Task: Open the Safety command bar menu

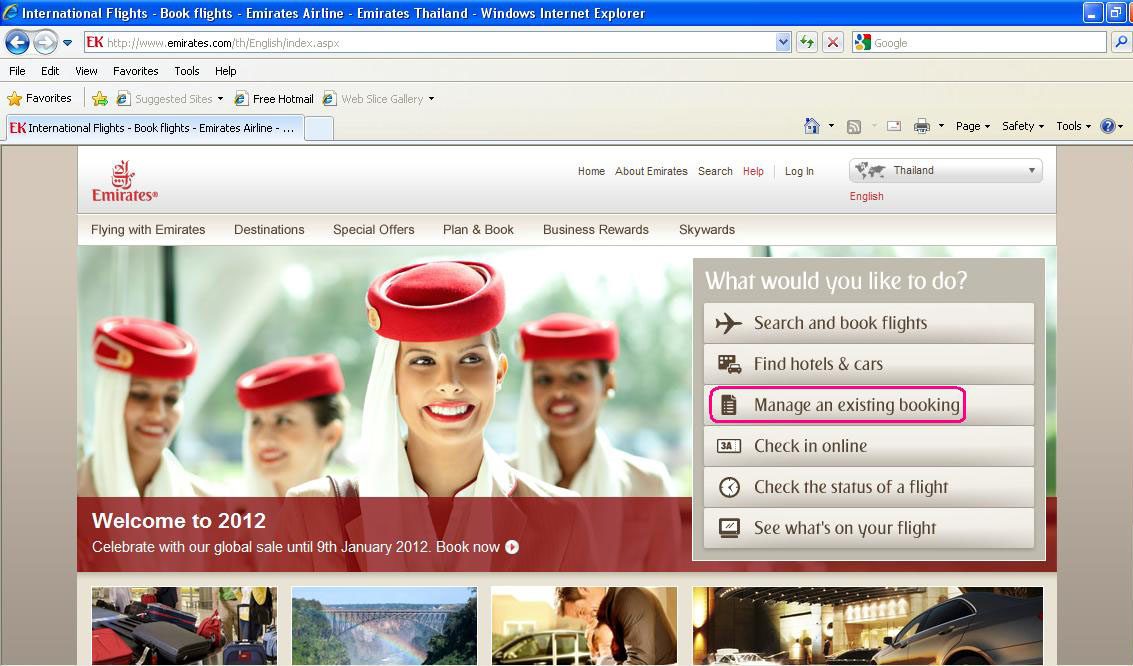Action: tap(1022, 126)
